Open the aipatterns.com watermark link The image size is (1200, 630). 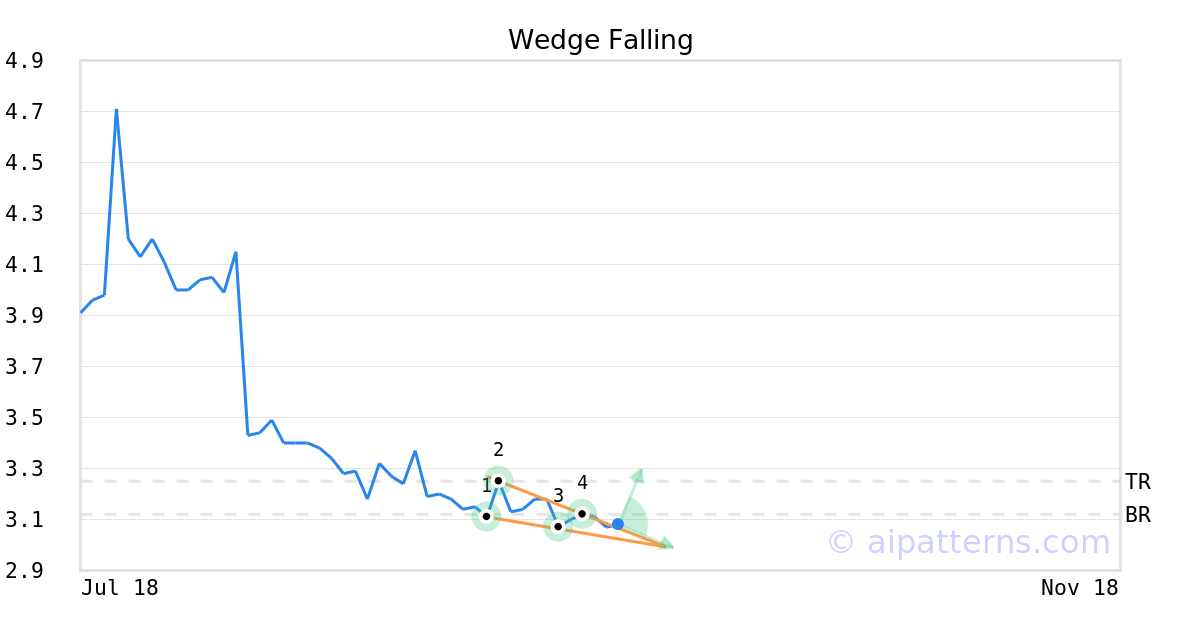pyautogui.click(x=968, y=543)
